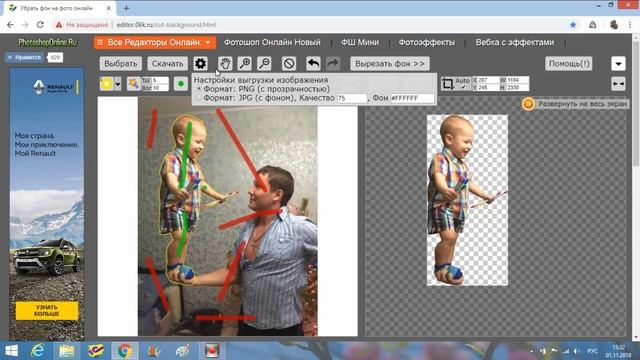The width and height of the screenshot is (640, 360).
Task: Click the horizontal expand arrows button
Action: coord(618,84)
